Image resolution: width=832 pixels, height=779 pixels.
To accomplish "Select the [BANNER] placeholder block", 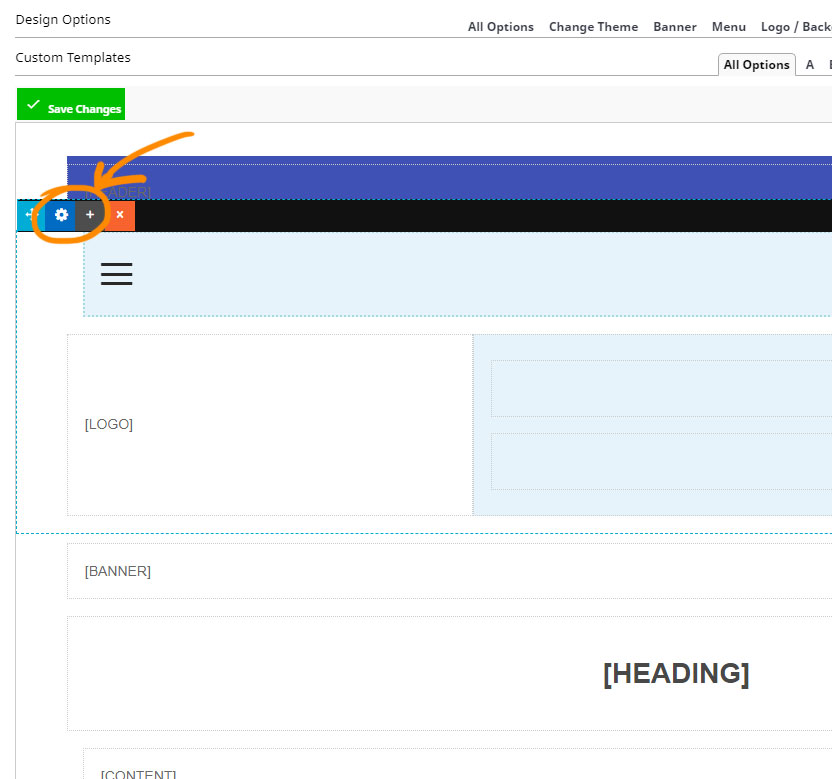I will (x=118, y=571).
